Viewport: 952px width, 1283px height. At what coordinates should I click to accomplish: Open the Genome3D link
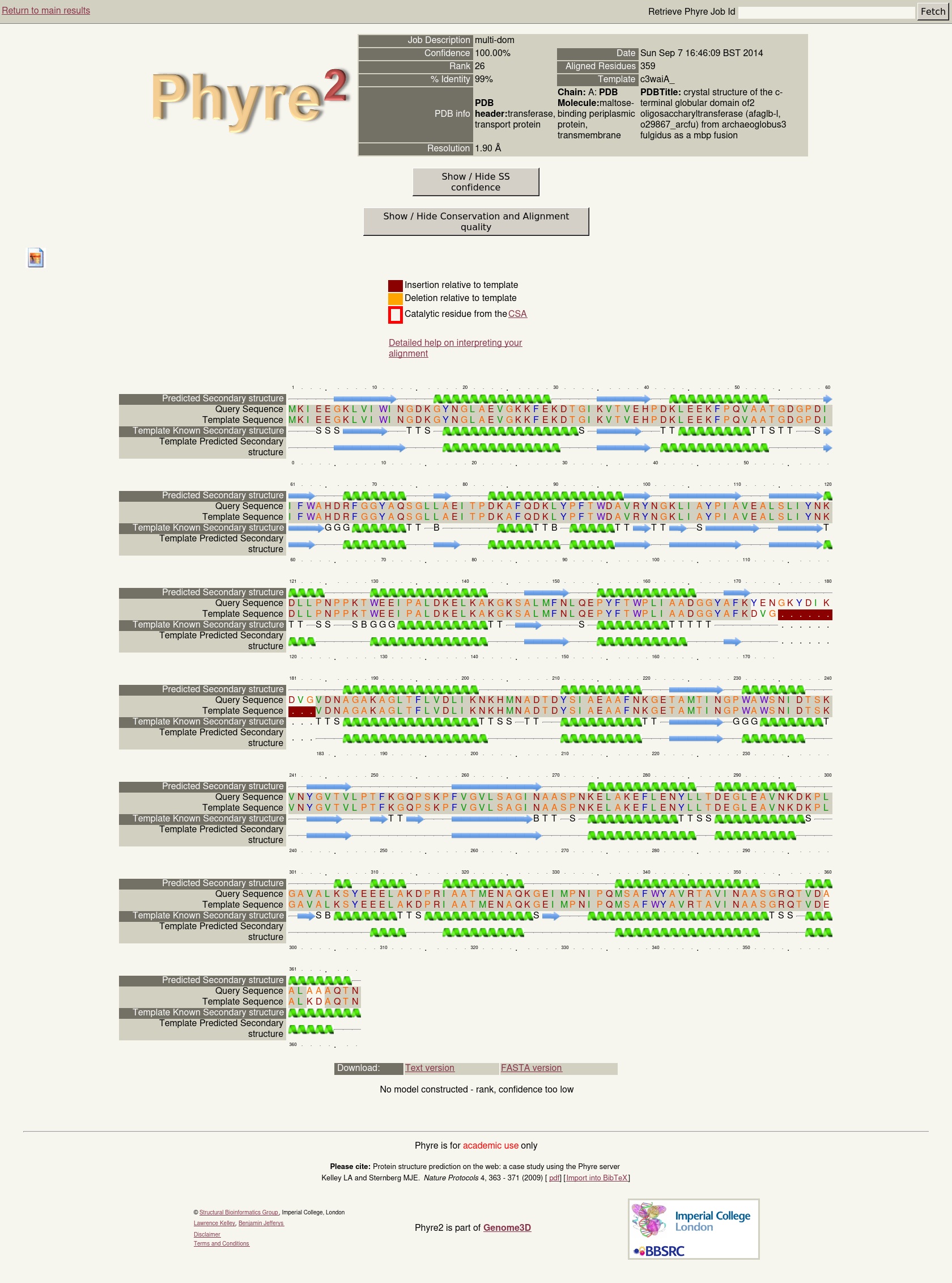coord(507,1227)
